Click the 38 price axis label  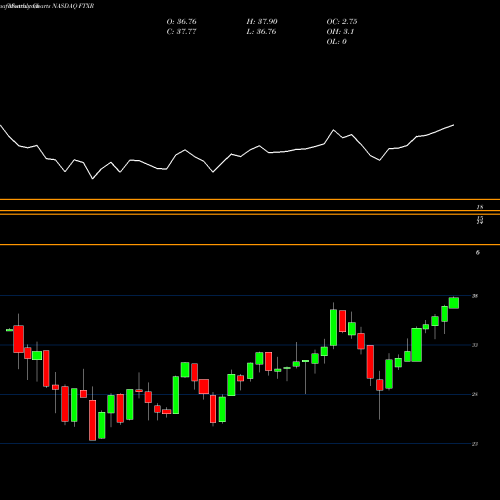(475, 296)
